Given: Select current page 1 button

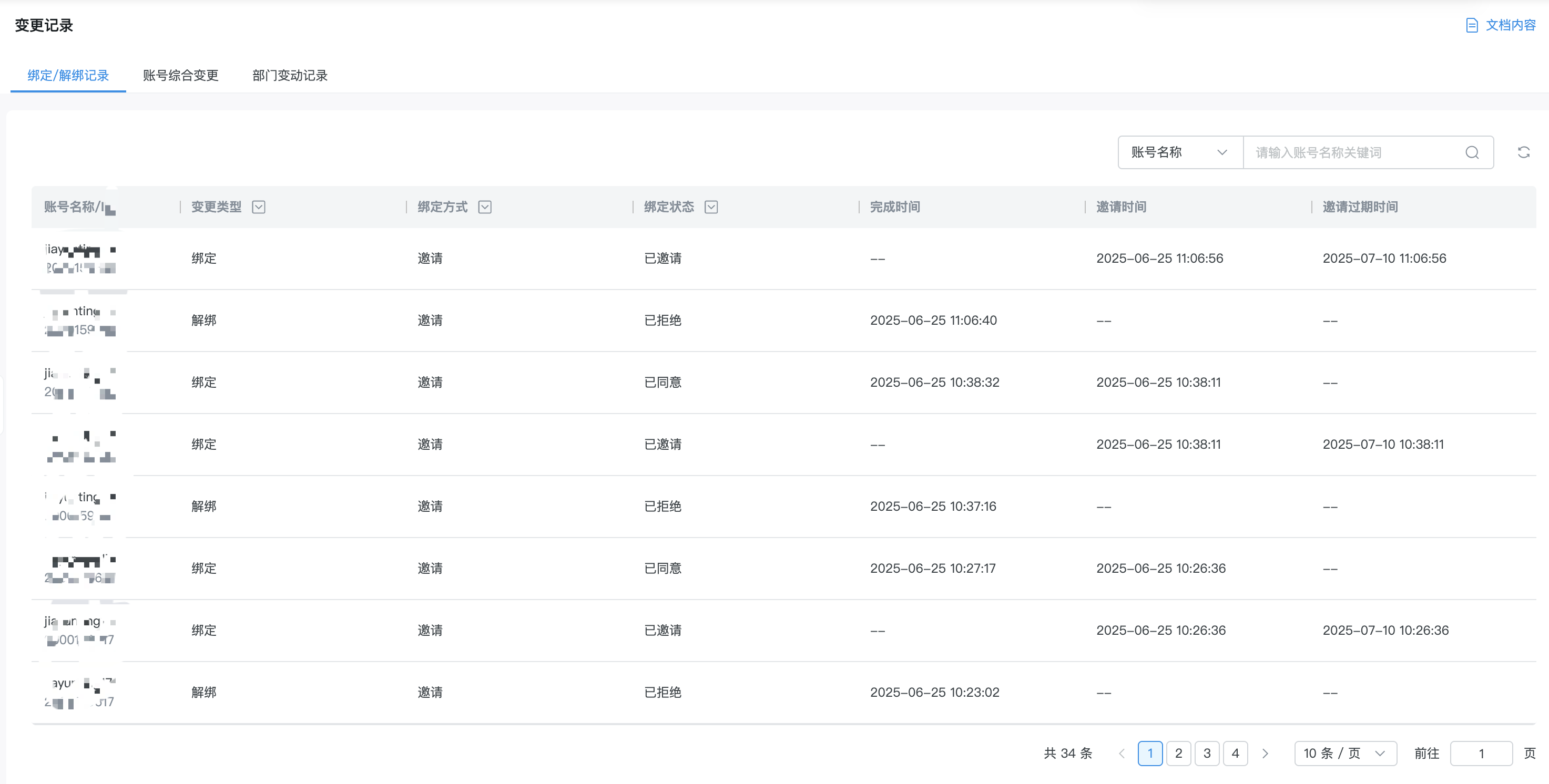Looking at the screenshot, I should pyautogui.click(x=1150, y=754).
